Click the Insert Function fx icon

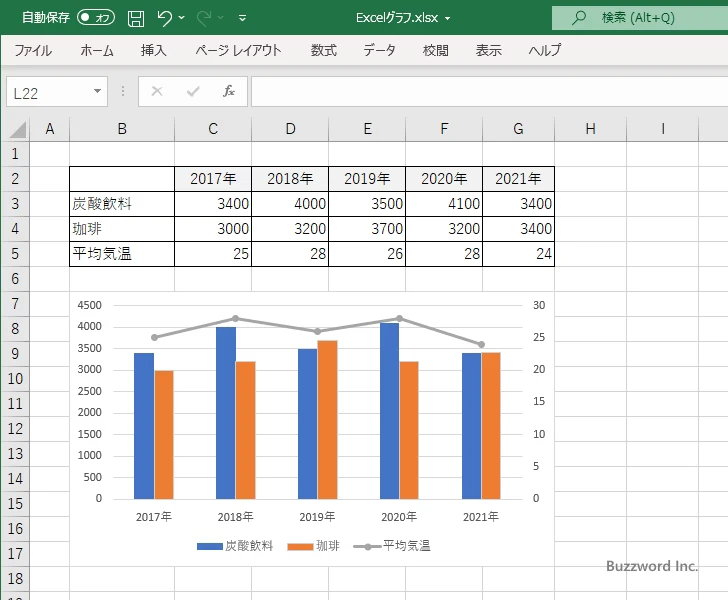pos(229,91)
